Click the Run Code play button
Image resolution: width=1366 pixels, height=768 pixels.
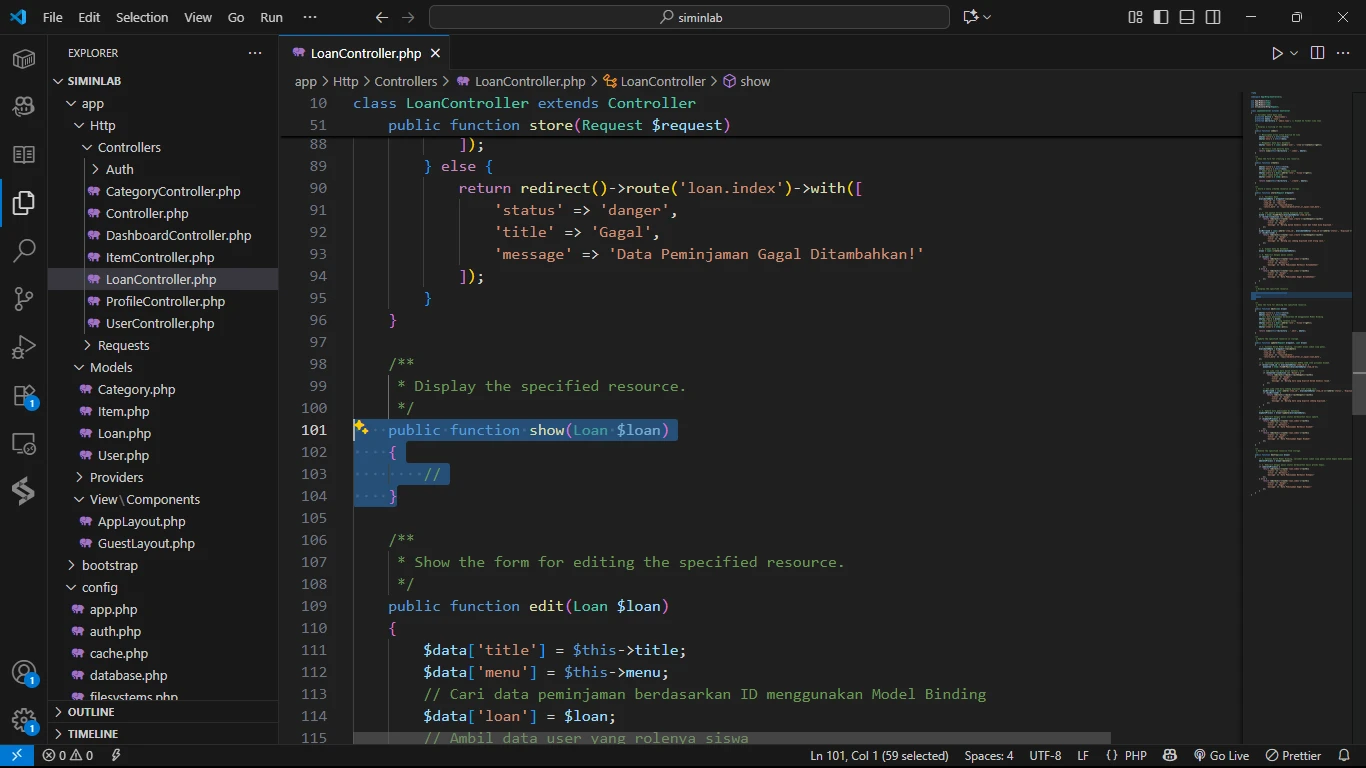pyautogui.click(x=1277, y=53)
